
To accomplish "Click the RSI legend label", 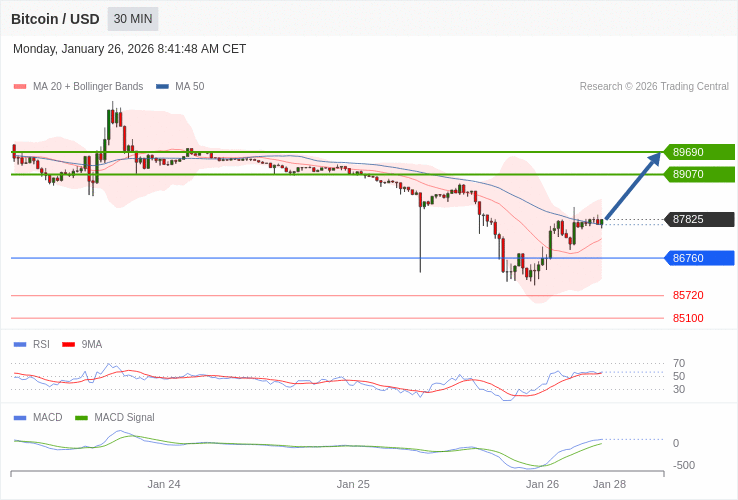I will [x=41, y=345].
